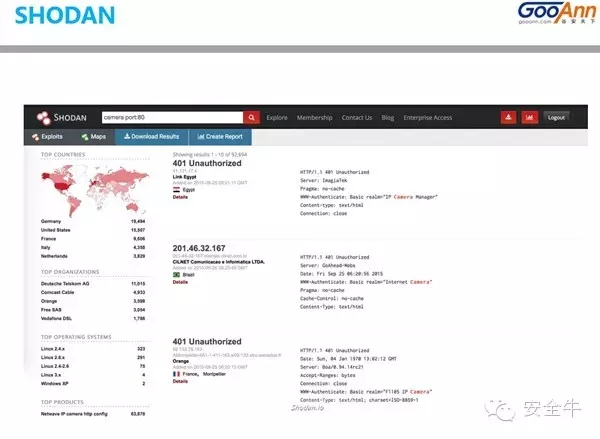Filter by Italy in top countries
The height and width of the screenshot is (439, 600).
click(93, 248)
